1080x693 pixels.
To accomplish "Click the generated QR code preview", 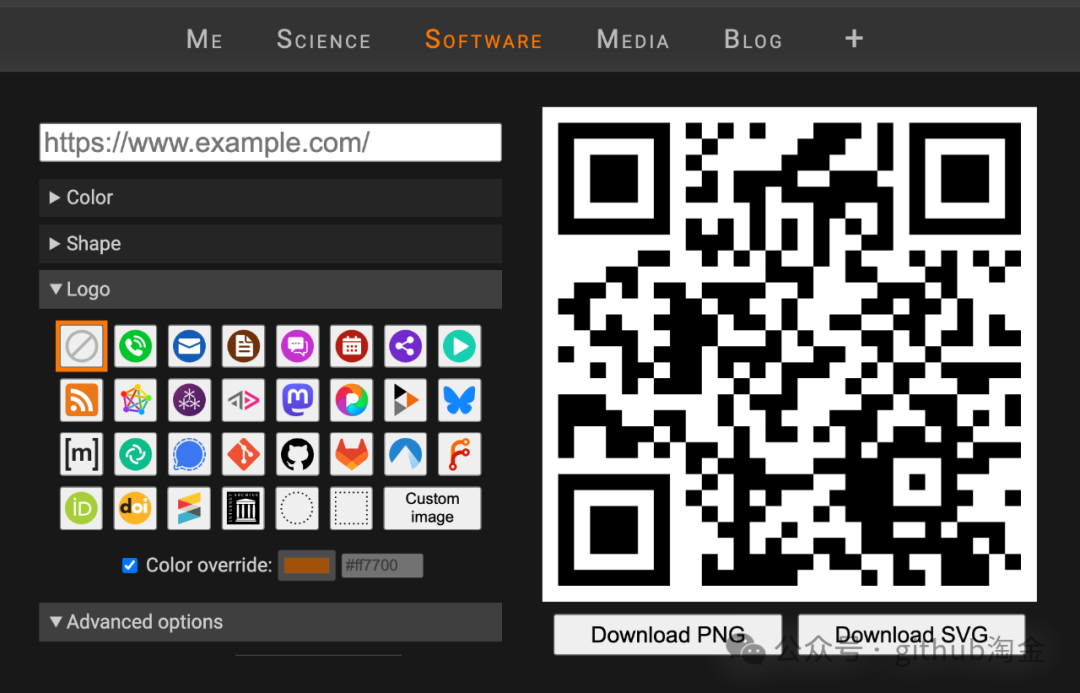I will [x=789, y=354].
